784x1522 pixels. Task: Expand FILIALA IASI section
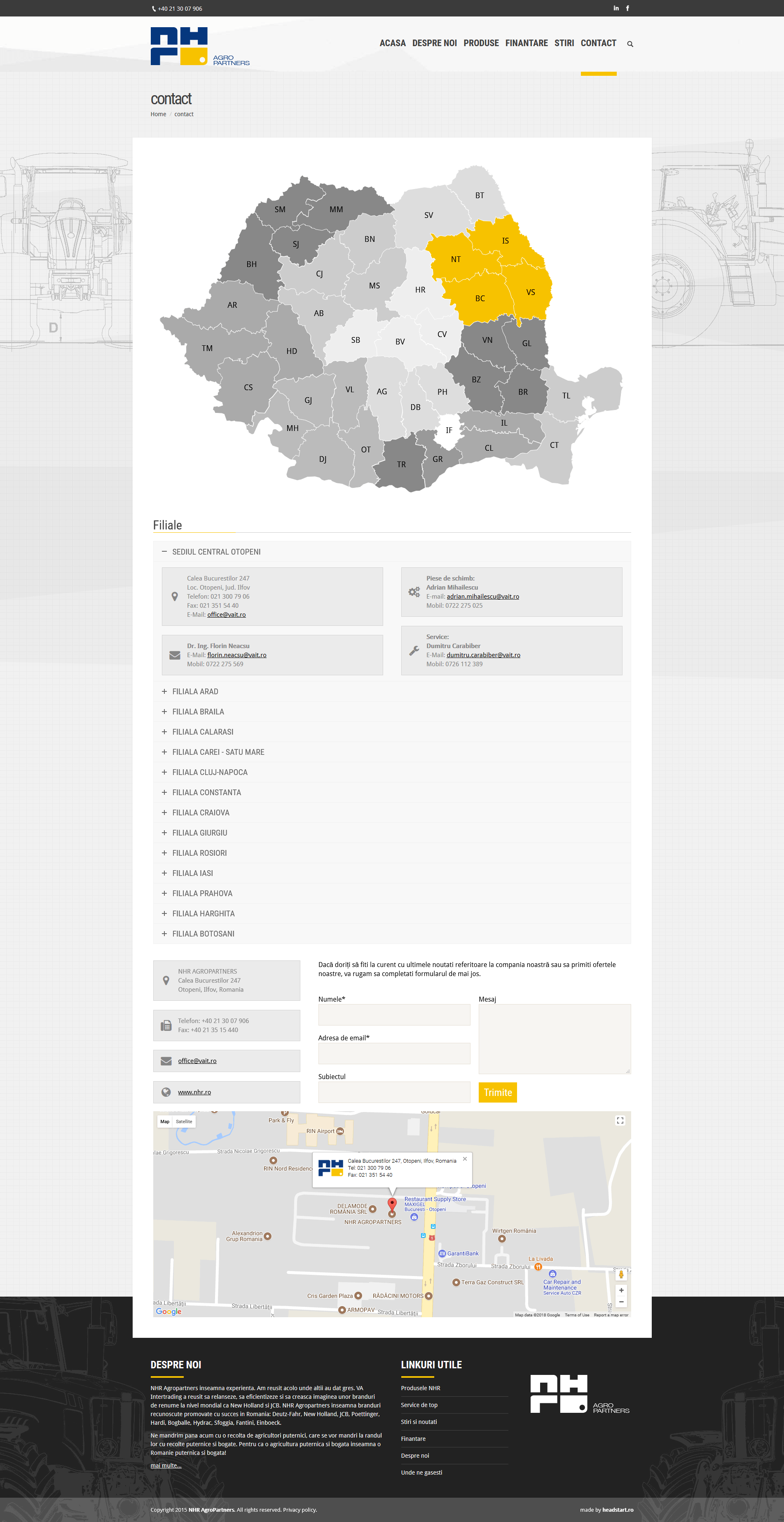pyautogui.click(x=392, y=873)
